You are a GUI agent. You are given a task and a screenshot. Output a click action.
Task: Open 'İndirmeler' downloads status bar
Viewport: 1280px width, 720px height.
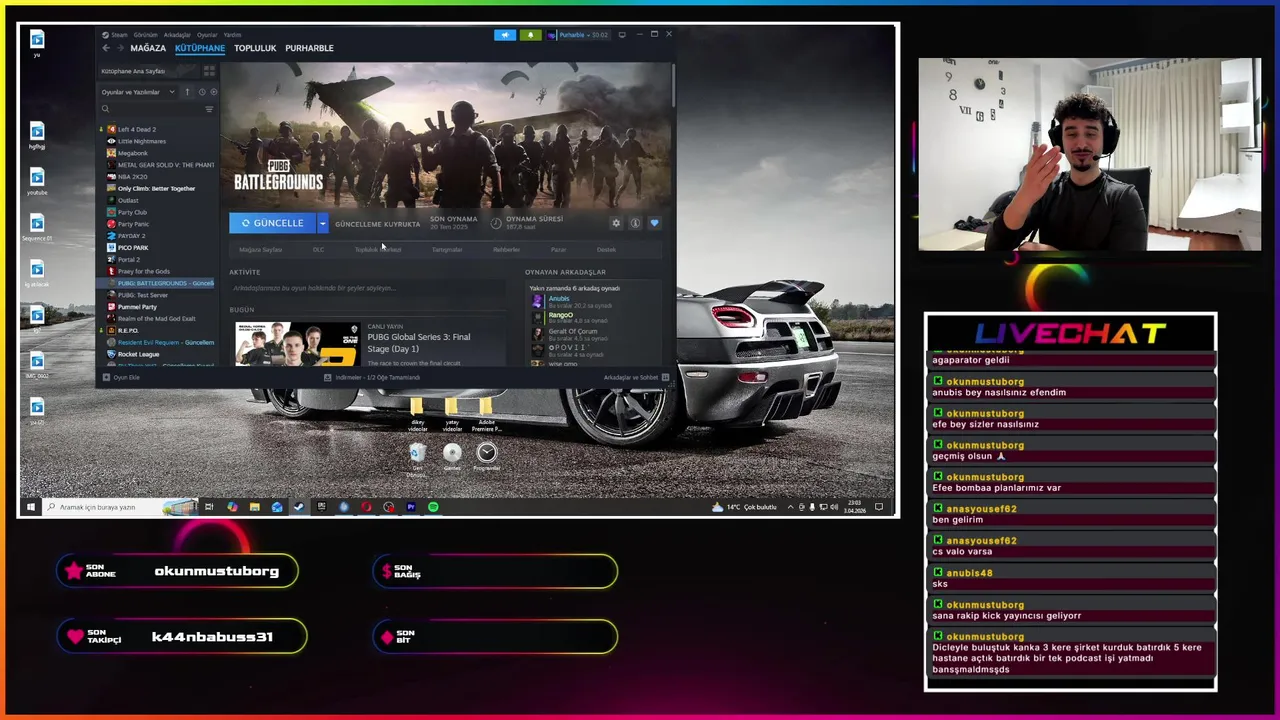tap(372, 378)
